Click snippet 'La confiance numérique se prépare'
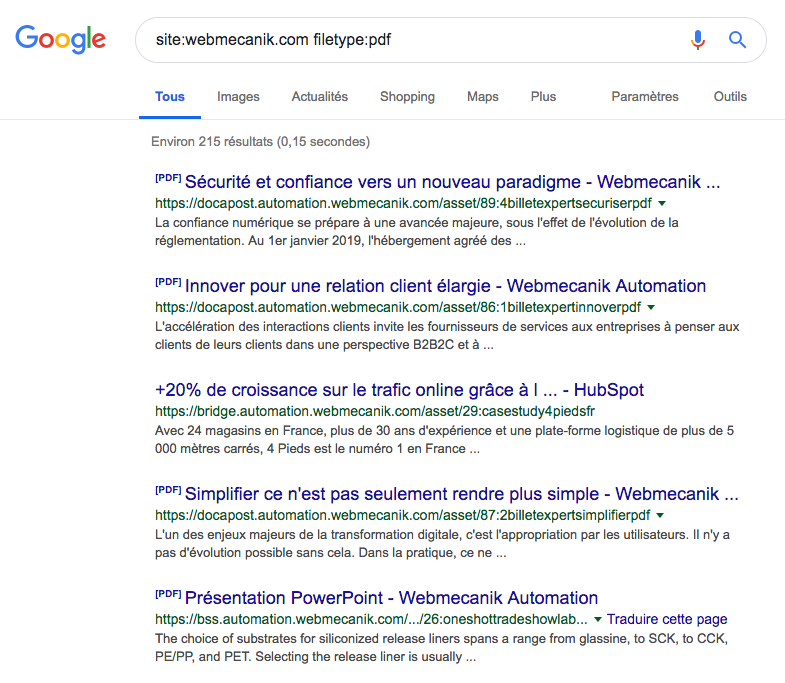Viewport: 785px width, 683px height. 417,232
